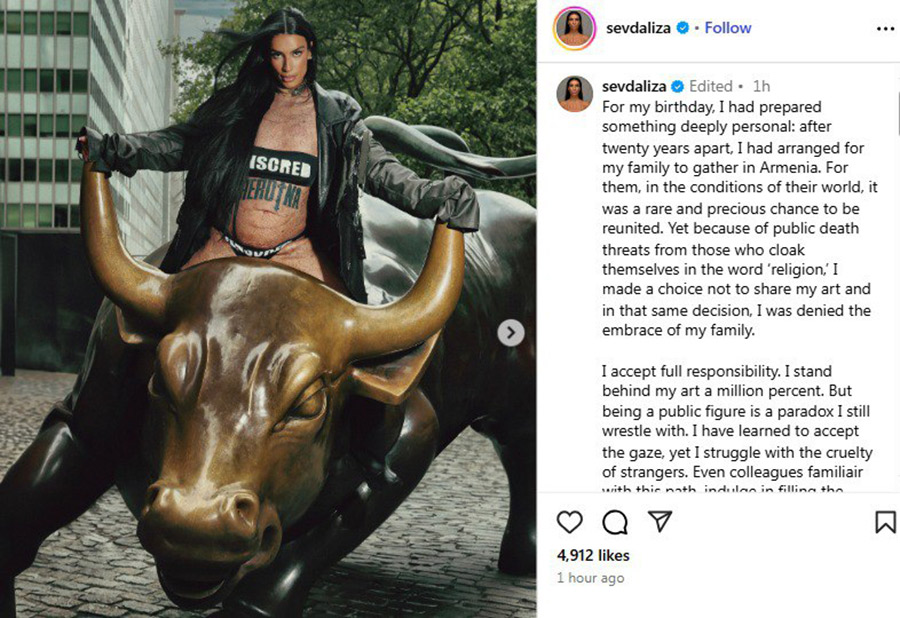Click the 1 hour ago timestamp
This screenshot has width=900, height=618.
(x=590, y=578)
